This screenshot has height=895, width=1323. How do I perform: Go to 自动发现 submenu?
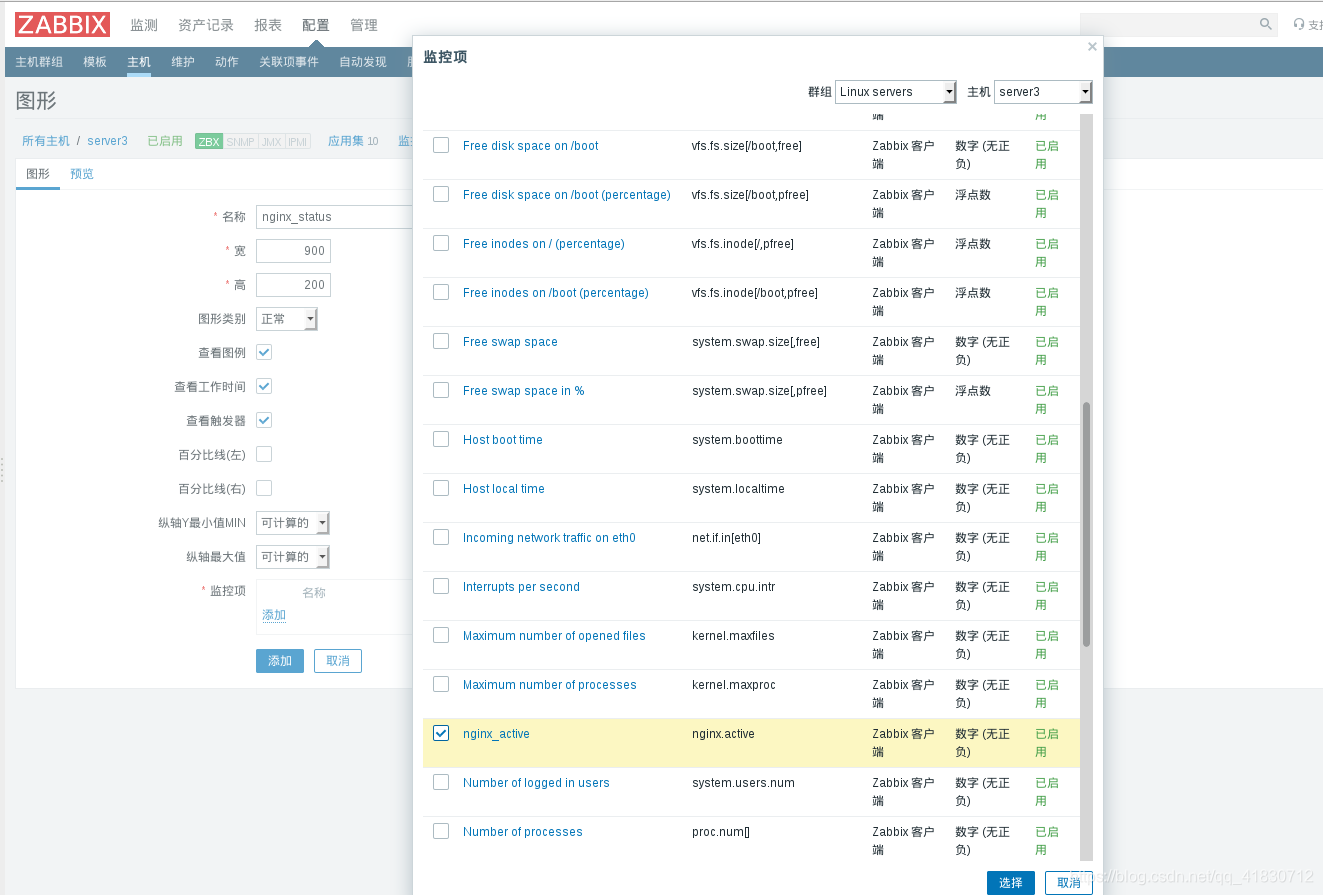[363, 62]
